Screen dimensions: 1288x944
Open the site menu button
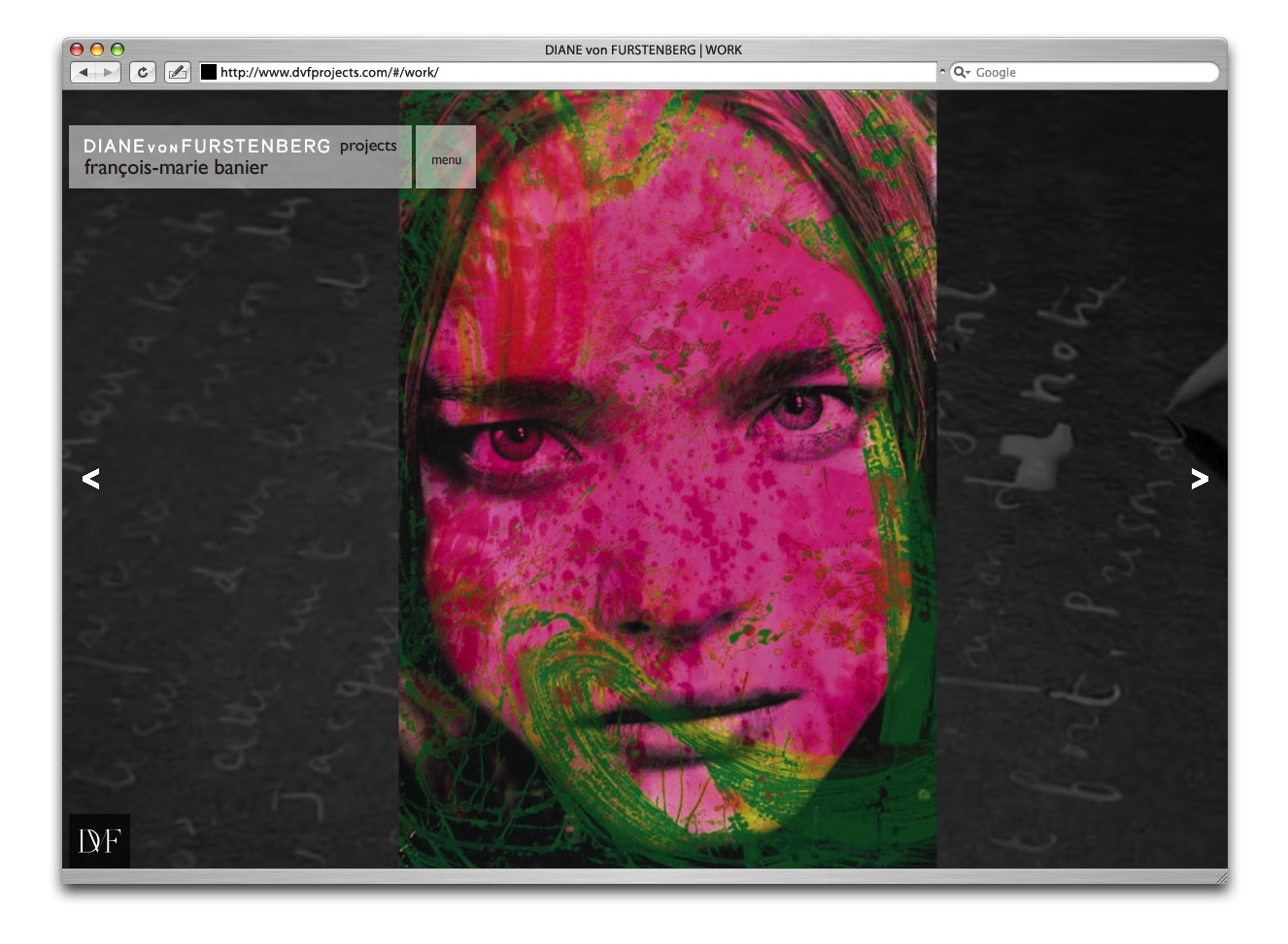coord(446,157)
